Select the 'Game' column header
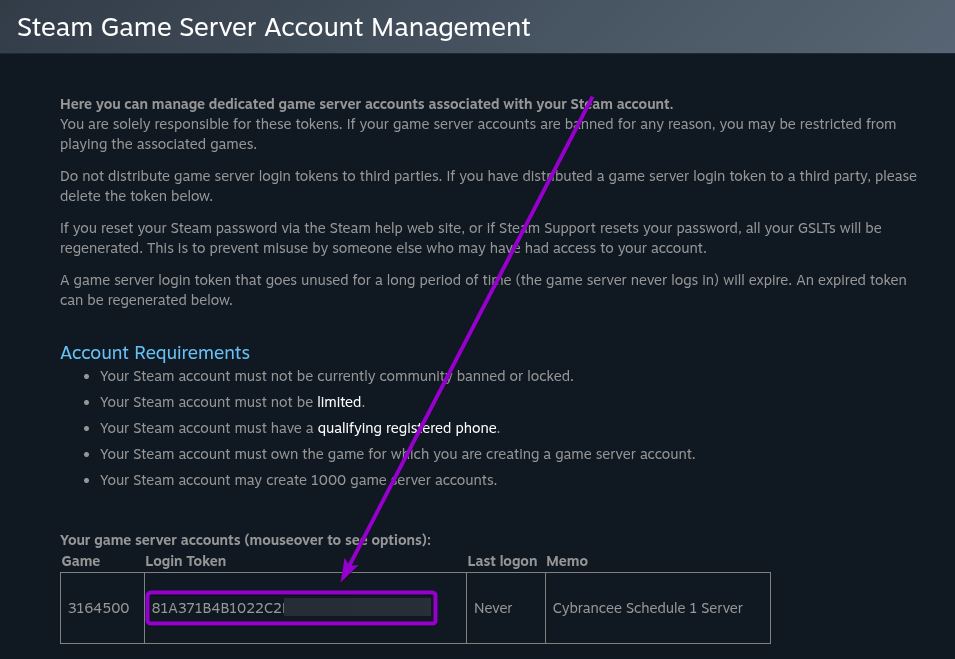955x659 pixels. [80, 561]
